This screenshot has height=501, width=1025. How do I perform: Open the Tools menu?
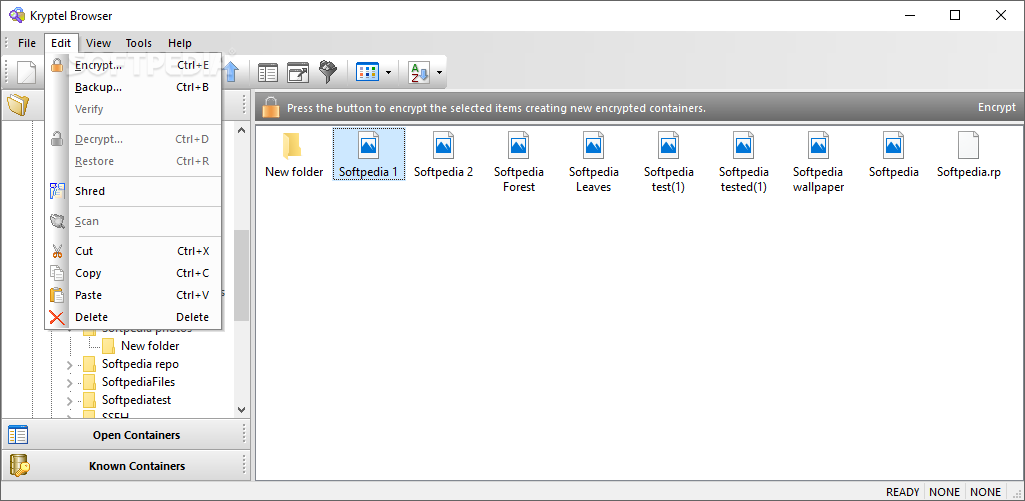[x=139, y=43]
